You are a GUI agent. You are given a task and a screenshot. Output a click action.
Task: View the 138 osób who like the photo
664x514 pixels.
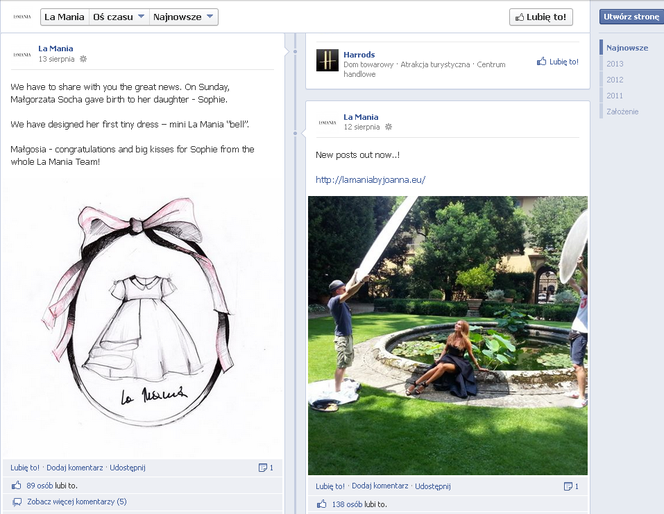(x=347, y=504)
